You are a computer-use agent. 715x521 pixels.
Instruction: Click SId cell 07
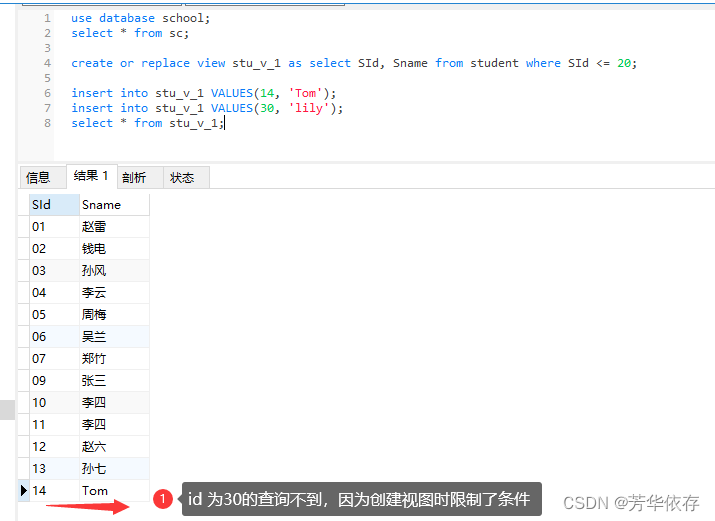point(54,358)
